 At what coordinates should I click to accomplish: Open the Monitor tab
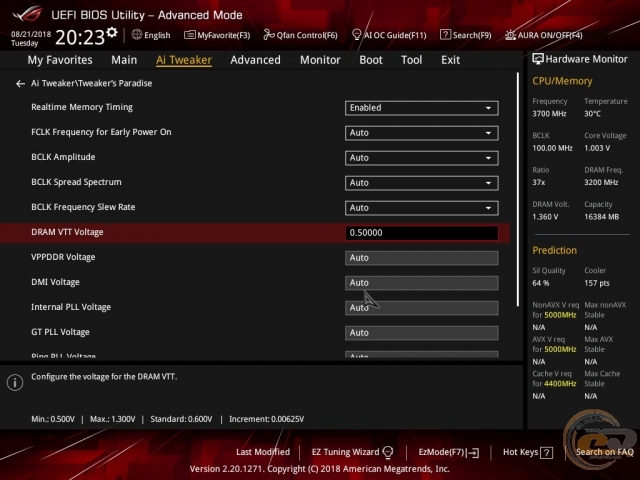click(x=320, y=60)
